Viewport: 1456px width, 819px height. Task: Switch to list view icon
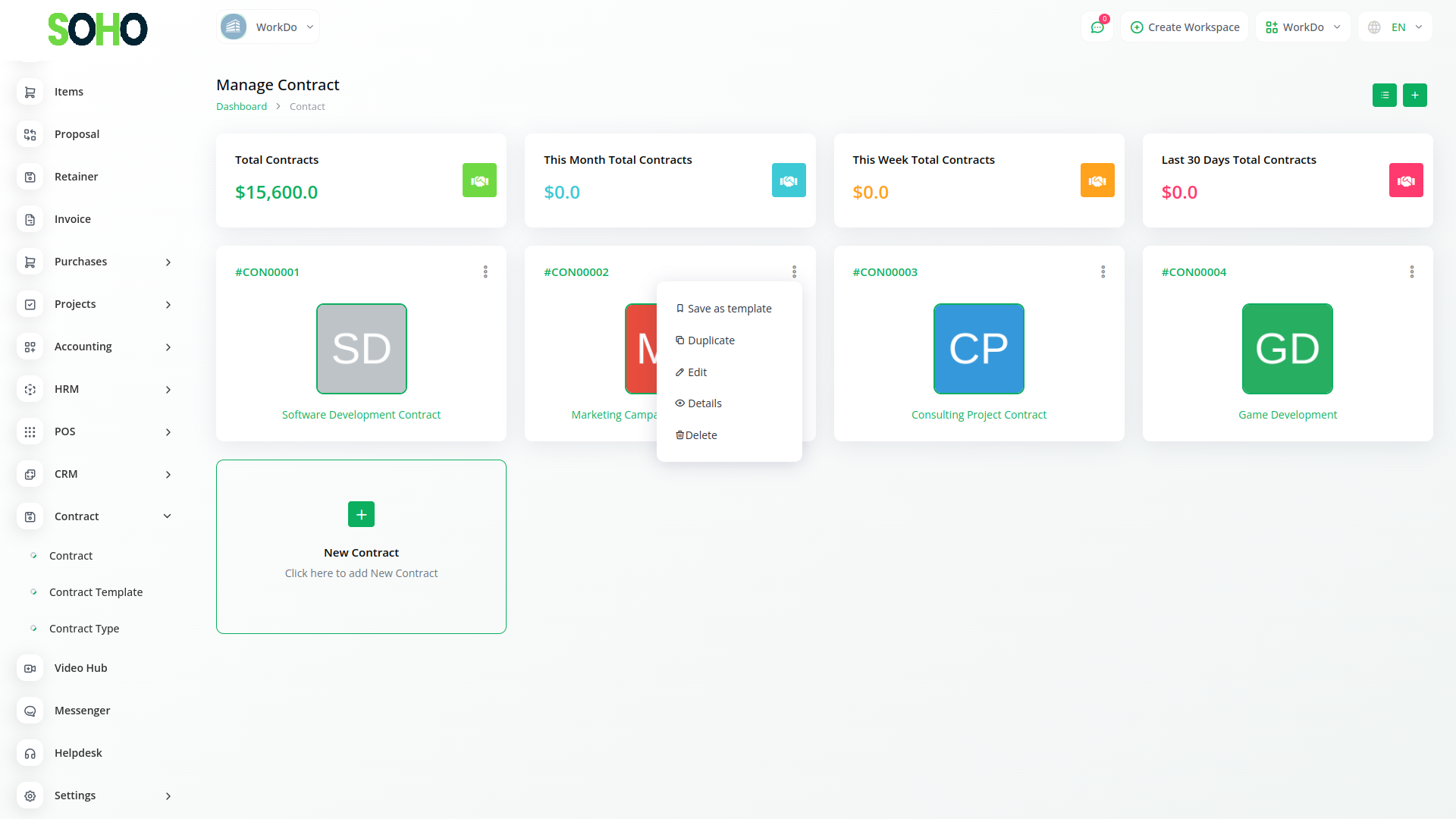(1384, 96)
